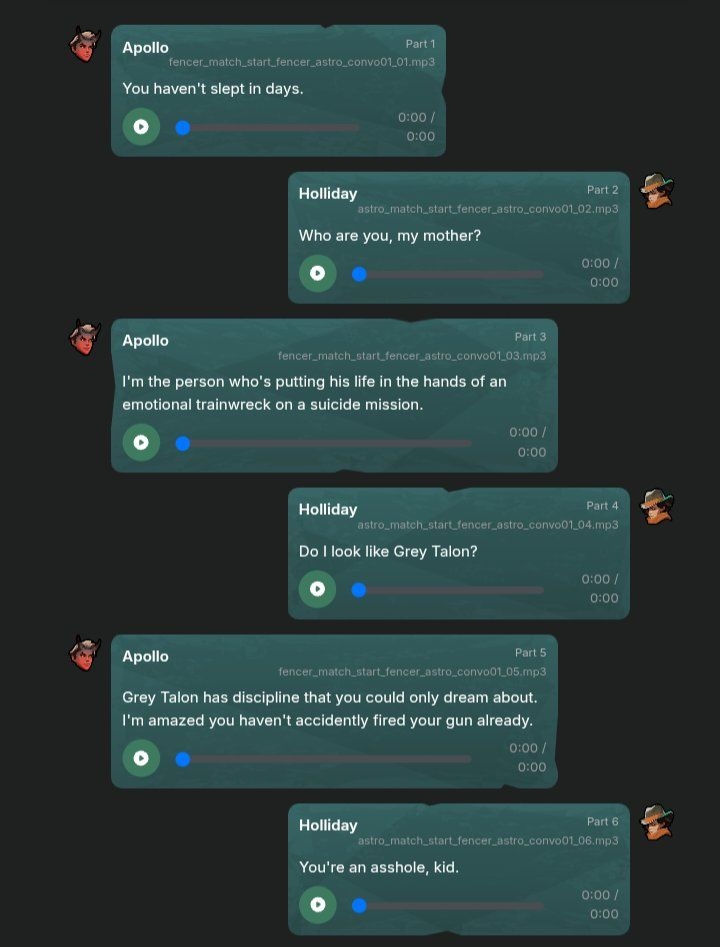The image size is (720, 947).
Task: Play Apollo's Part 1 audio clip
Action: [x=141, y=127]
